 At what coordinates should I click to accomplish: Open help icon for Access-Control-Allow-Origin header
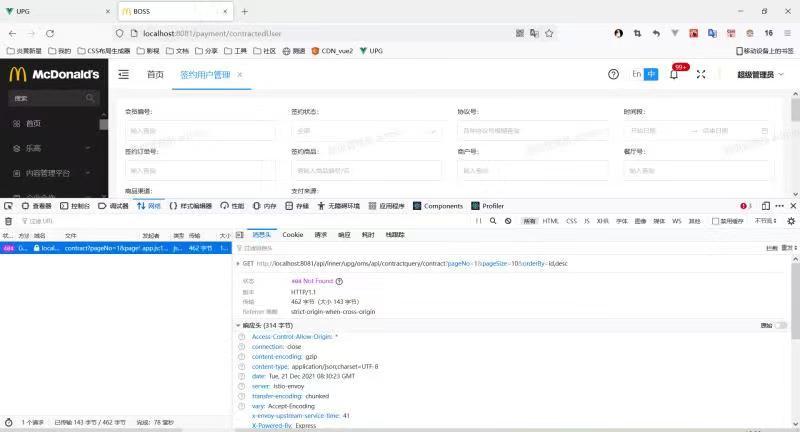[241, 337]
